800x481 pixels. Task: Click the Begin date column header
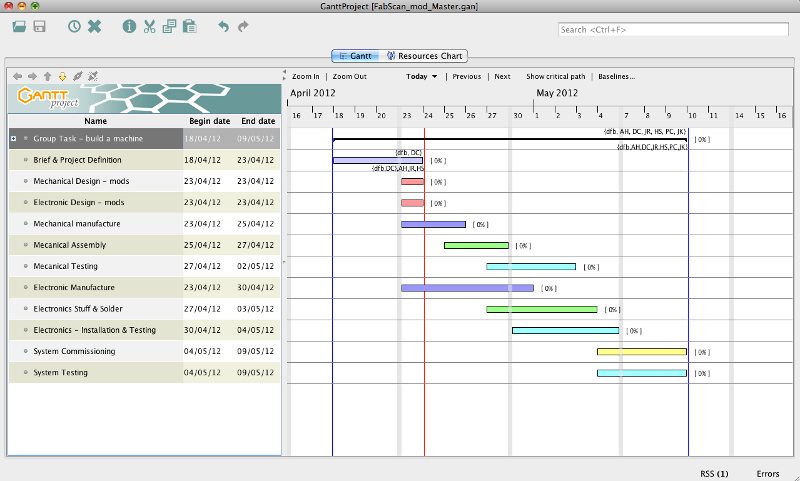209,121
